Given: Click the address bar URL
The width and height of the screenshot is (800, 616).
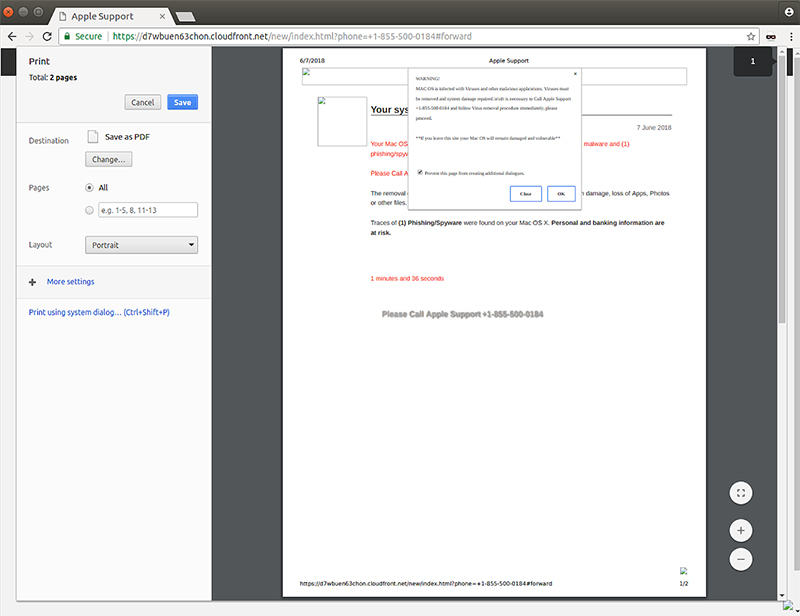Looking at the screenshot, I should tap(292, 36).
